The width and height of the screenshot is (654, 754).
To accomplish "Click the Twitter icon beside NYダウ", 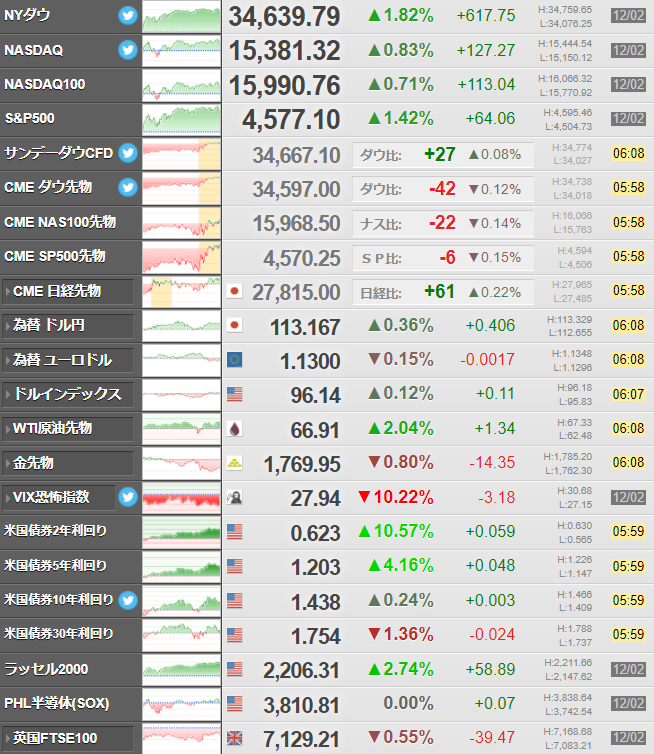I will pos(128,16).
